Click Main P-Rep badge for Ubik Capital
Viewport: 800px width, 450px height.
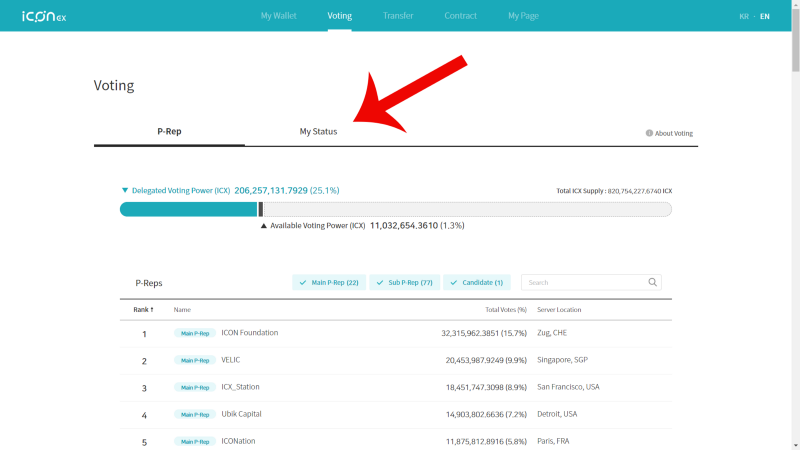click(195, 414)
